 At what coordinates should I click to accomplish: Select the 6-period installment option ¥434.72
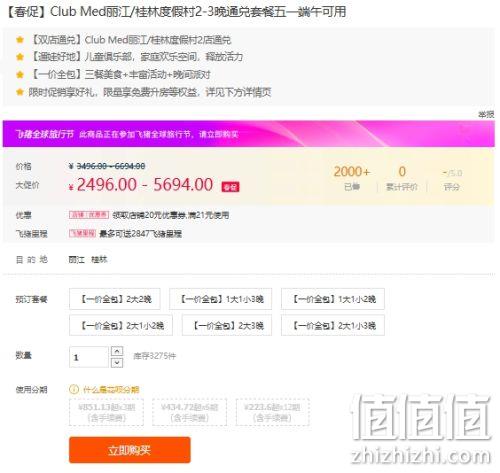[x=189, y=412]
